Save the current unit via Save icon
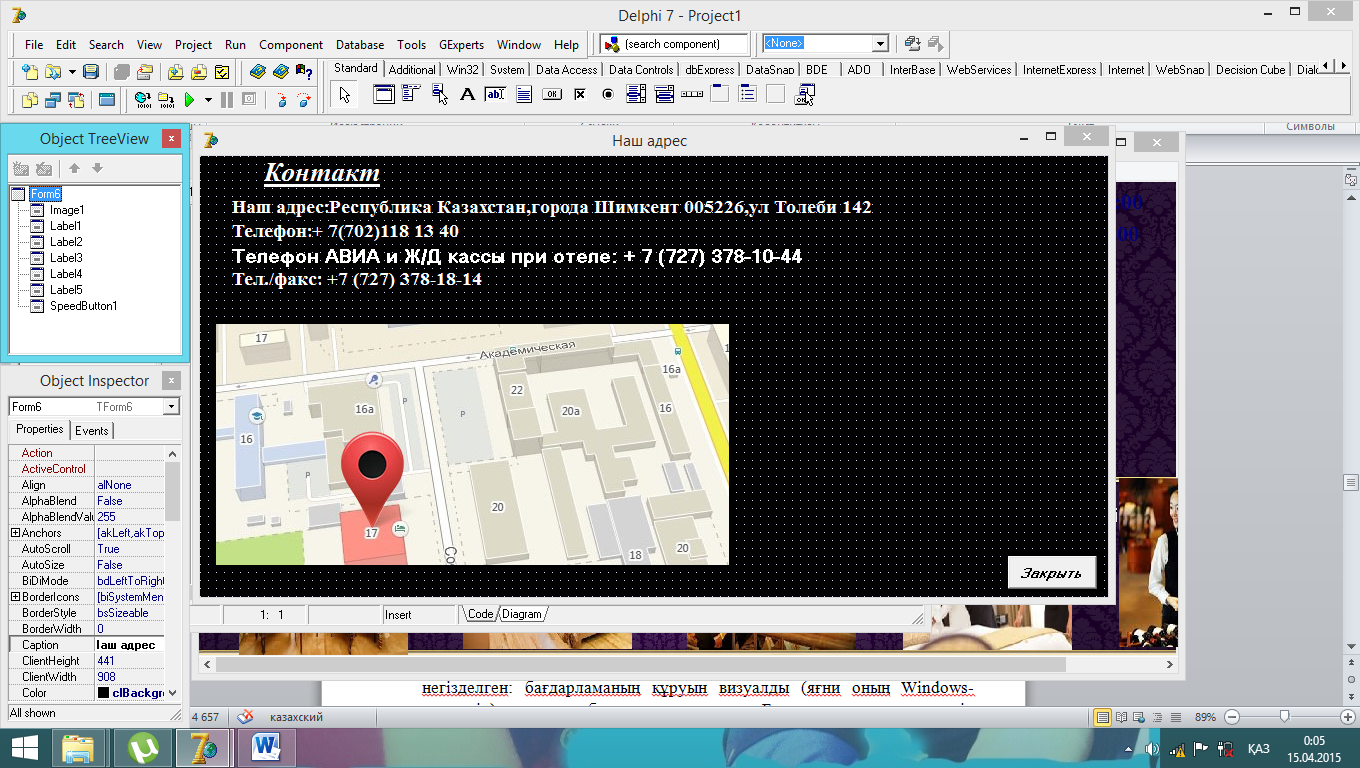Image resolution: width=1360 pixels, height=768 pixels. coord(91,72)
